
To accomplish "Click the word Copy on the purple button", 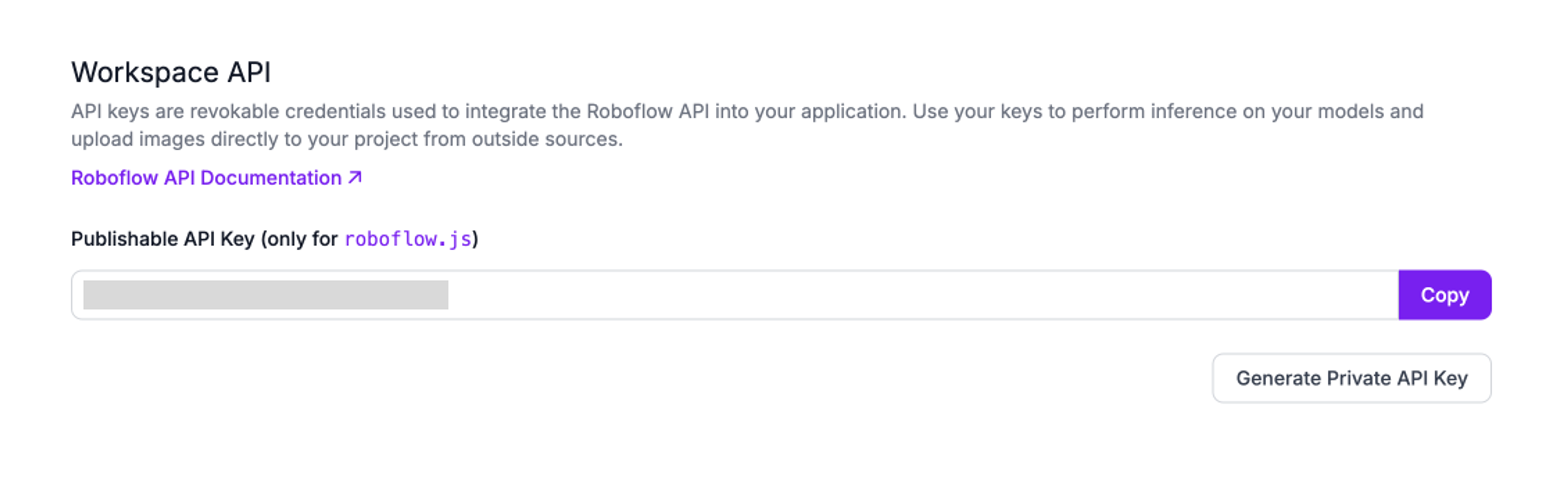I will click(1444, 295).
